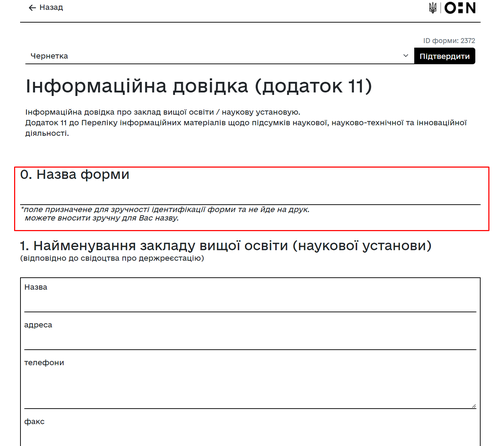Focus the Назва input field
Image resolution: width=500 pixels, height=446 pixels.
pyautogui.click(x=250, y=302)
